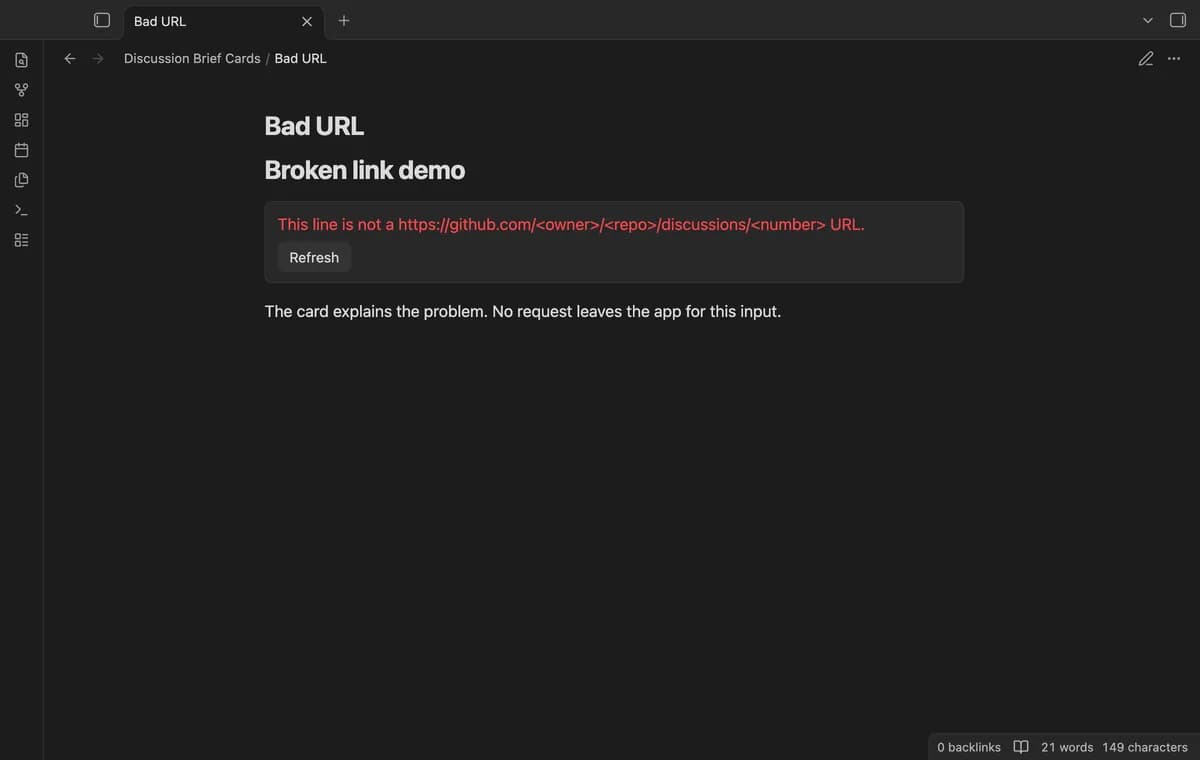
Task: Open the command palette terminal icon
Action: coord(21,210)
